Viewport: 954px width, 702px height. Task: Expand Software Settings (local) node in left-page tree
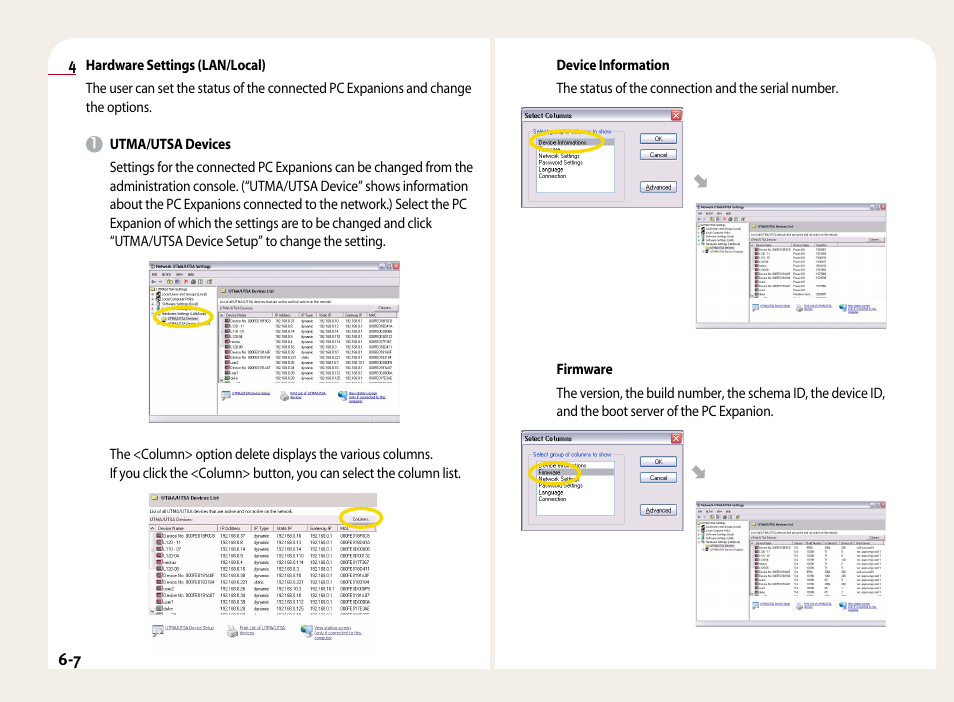click(x=153, y=304)
